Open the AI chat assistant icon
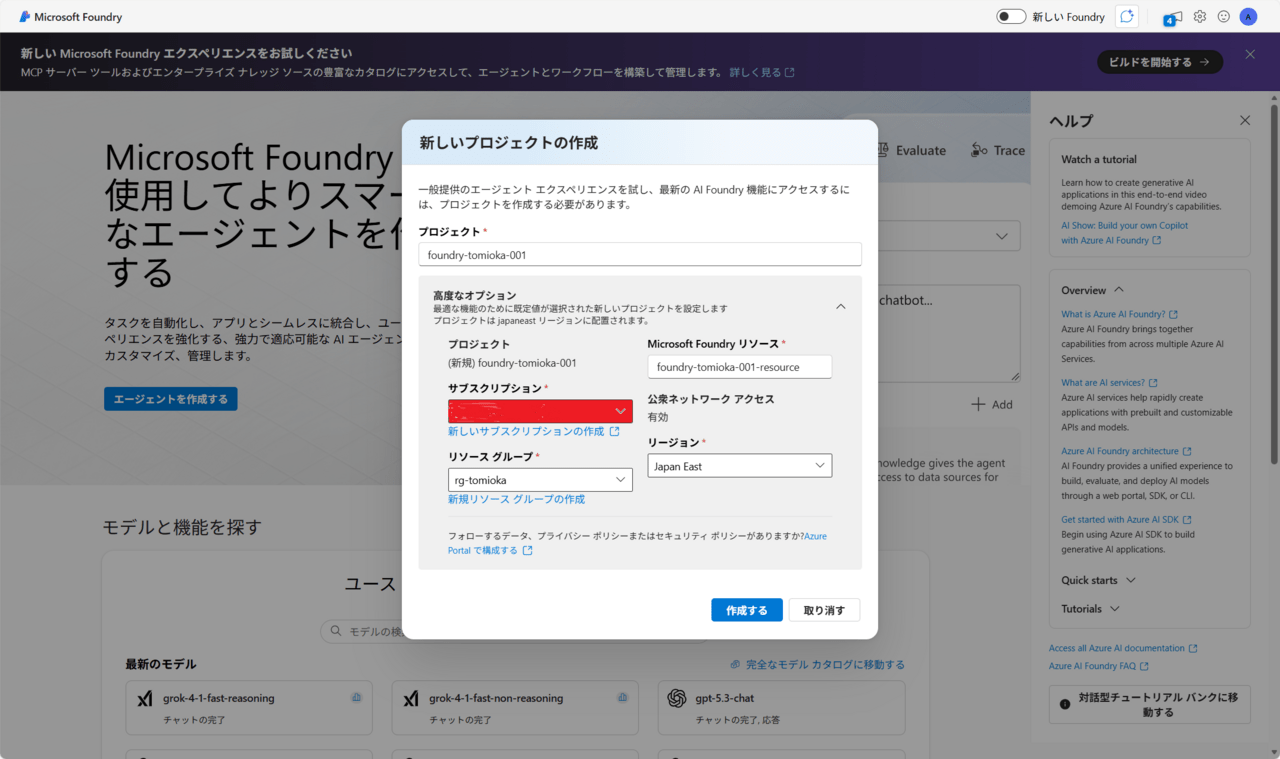Viewport: 1280px width, 759px height. 1128,16
